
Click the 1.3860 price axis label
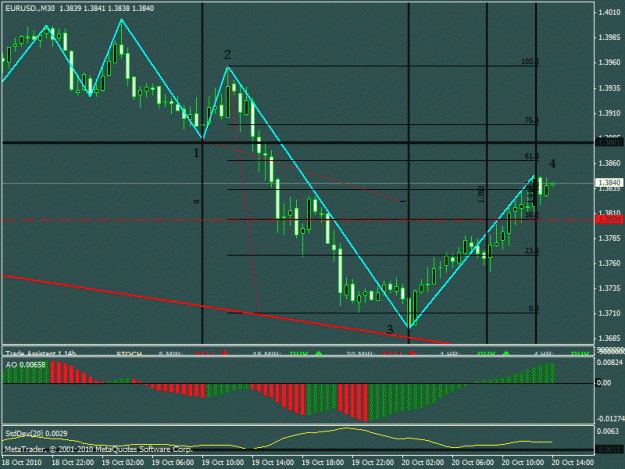coord(609,163)
